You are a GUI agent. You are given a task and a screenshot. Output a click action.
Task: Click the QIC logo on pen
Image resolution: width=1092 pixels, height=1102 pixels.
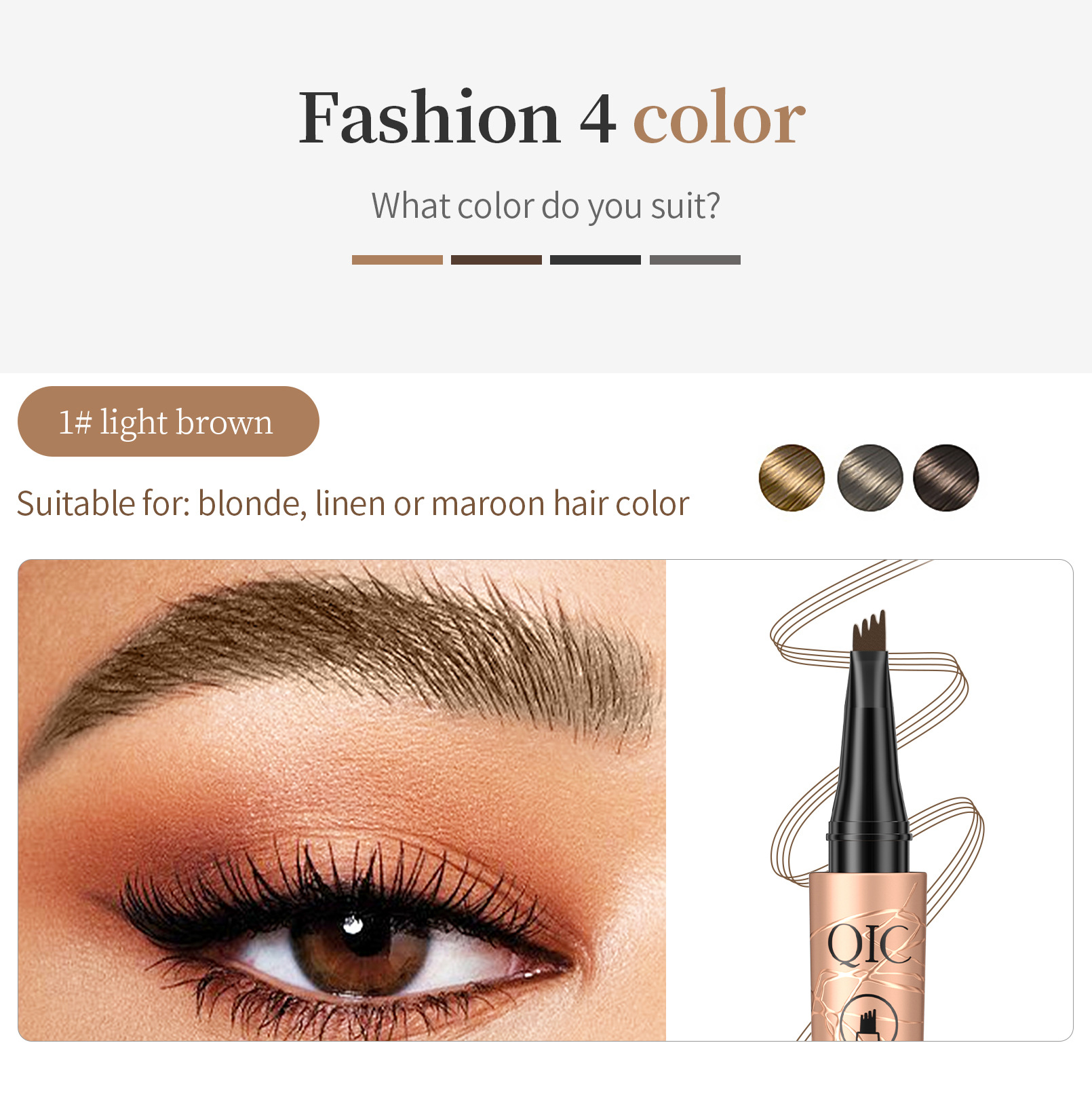pyautogui.click(x=868, y=945)
